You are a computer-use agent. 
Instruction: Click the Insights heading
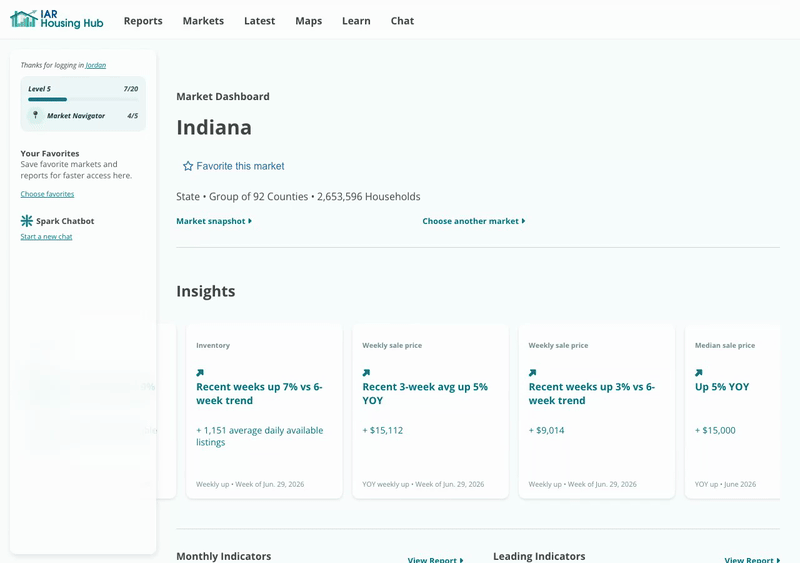(x=206, y=291)
